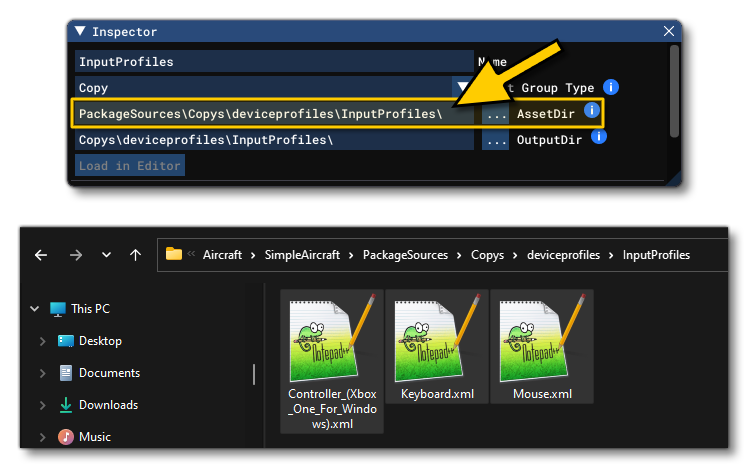Viewport: 748px width, 468px height.
Task: Edit the AssetDir path field
Action: 274,114
